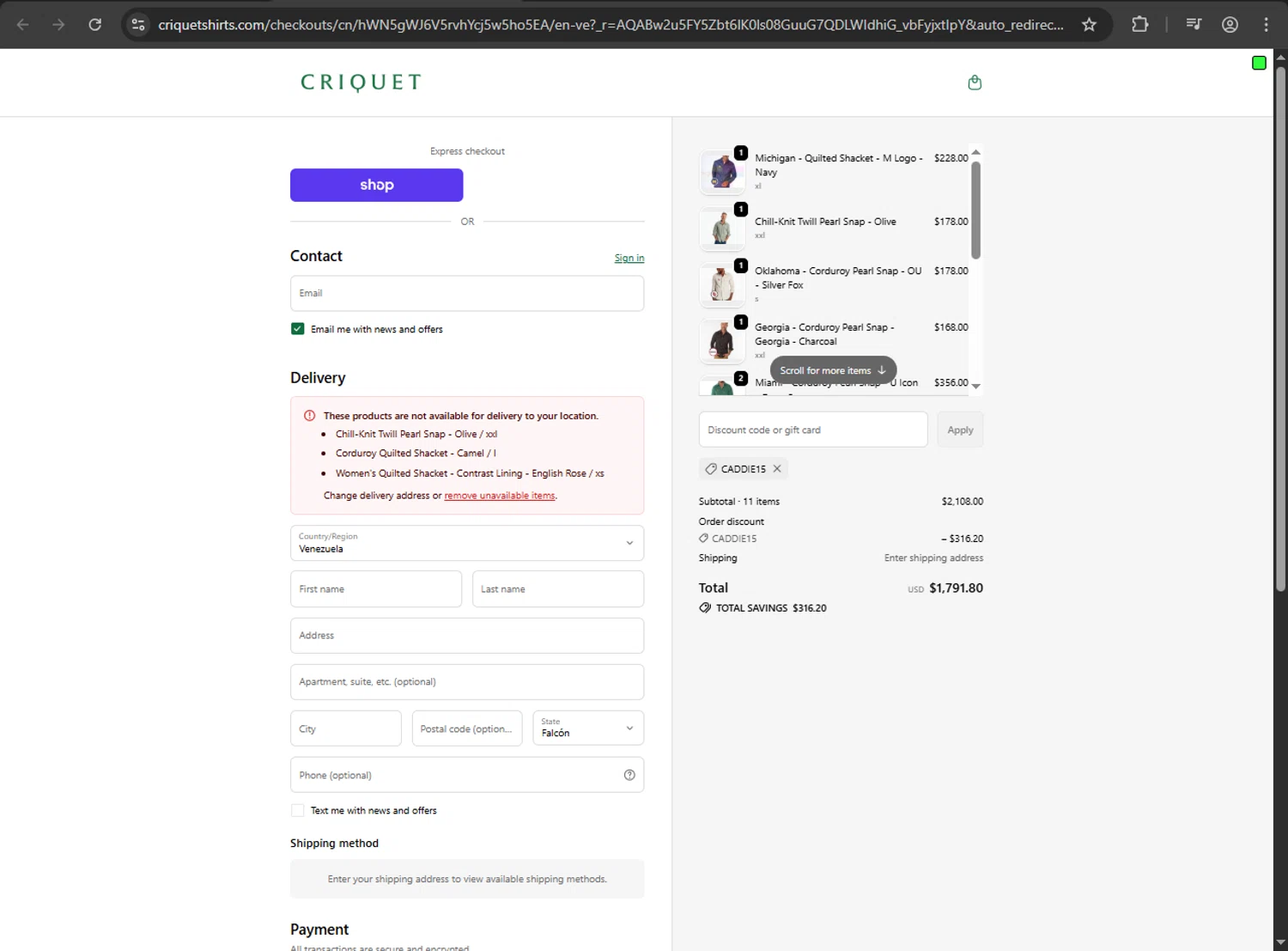1288x951 pixels.
Task: Open the Chrome three-dot menu
Action: (x=1266, y=24)
